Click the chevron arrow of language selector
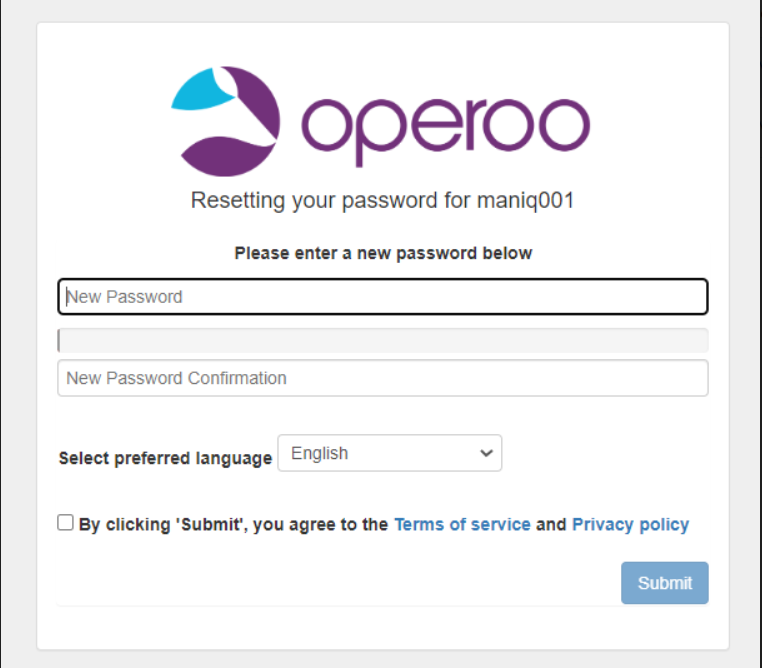 click(487, 453)
